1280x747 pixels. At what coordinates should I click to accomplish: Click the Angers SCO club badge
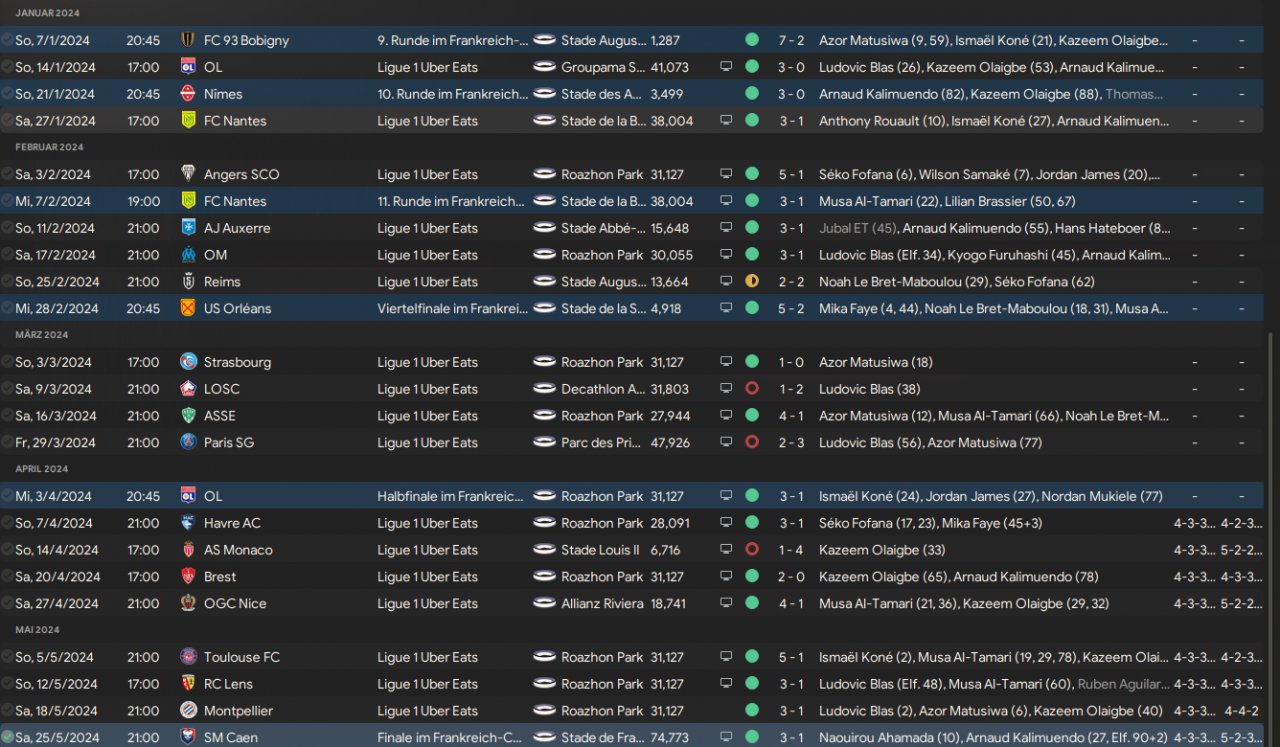pos(187,174)
